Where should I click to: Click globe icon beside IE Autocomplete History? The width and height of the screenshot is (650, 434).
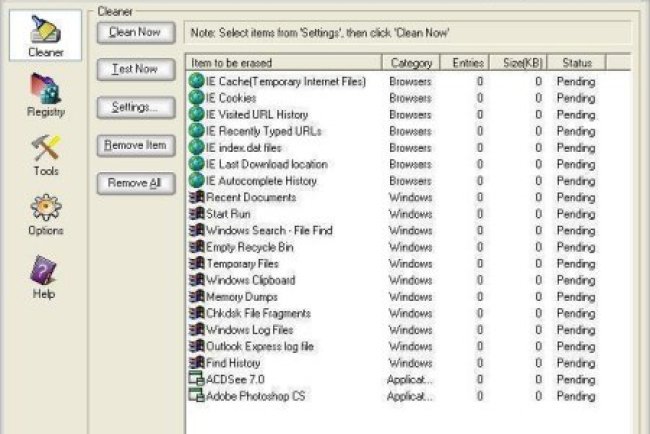click(196, 181)
